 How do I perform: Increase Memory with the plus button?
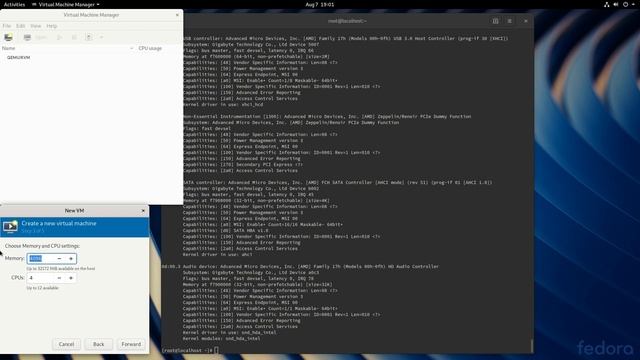click(x=71, y=258)
